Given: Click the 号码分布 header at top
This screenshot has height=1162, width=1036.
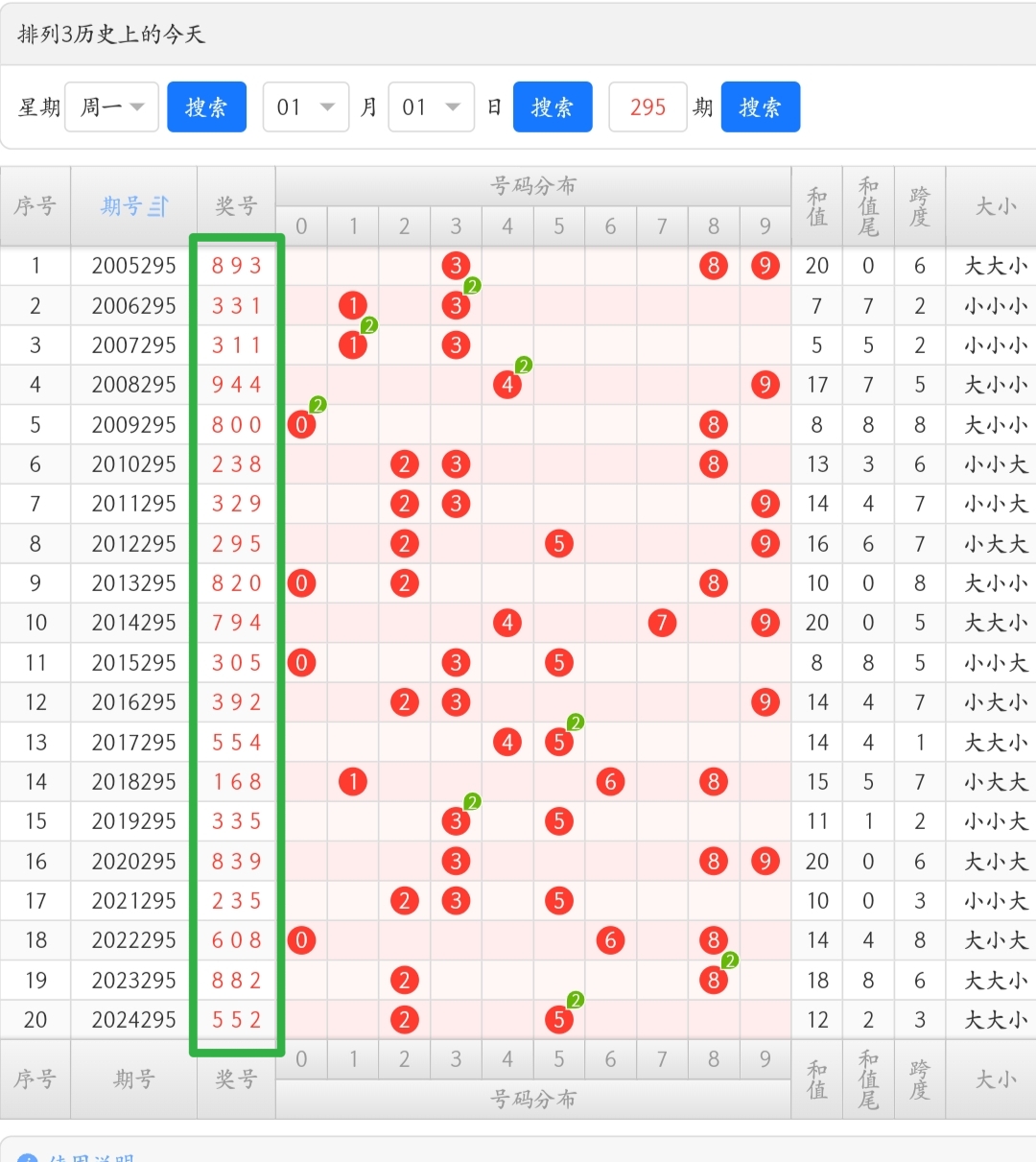Looking at the screenshot, I should click(x=533, y=186).
